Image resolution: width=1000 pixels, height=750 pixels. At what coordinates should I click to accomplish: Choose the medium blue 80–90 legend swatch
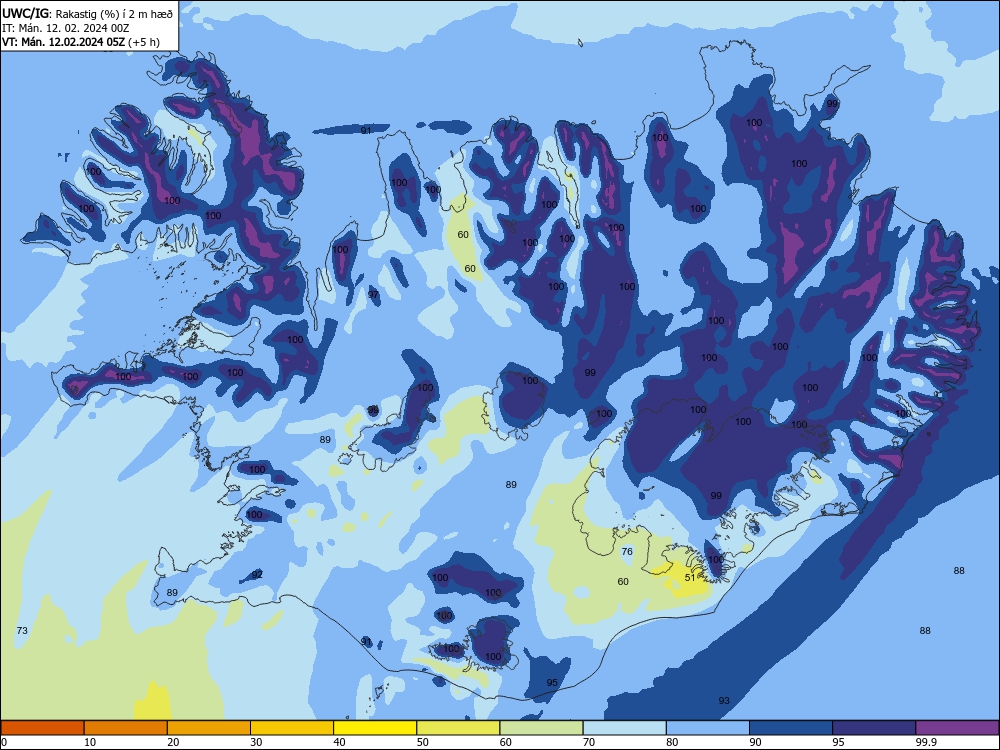pos(708,728)
